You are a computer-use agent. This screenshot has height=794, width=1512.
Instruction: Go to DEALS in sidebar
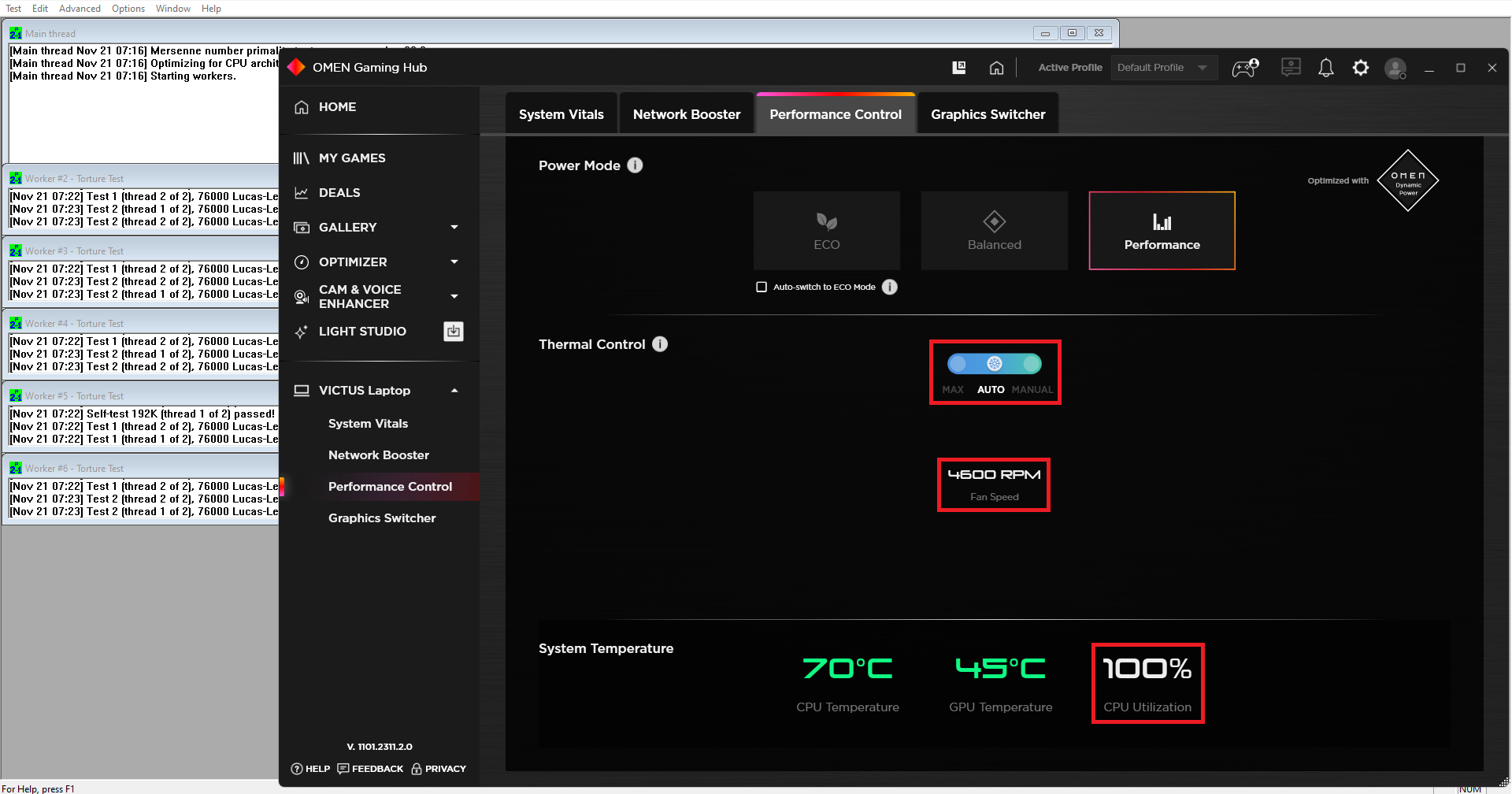(339, 193)
